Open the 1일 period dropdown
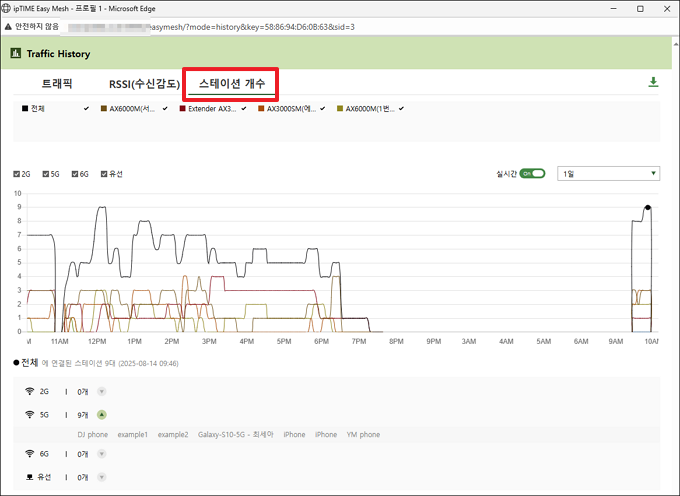This screenshot has width=680, height=496. 608,173
